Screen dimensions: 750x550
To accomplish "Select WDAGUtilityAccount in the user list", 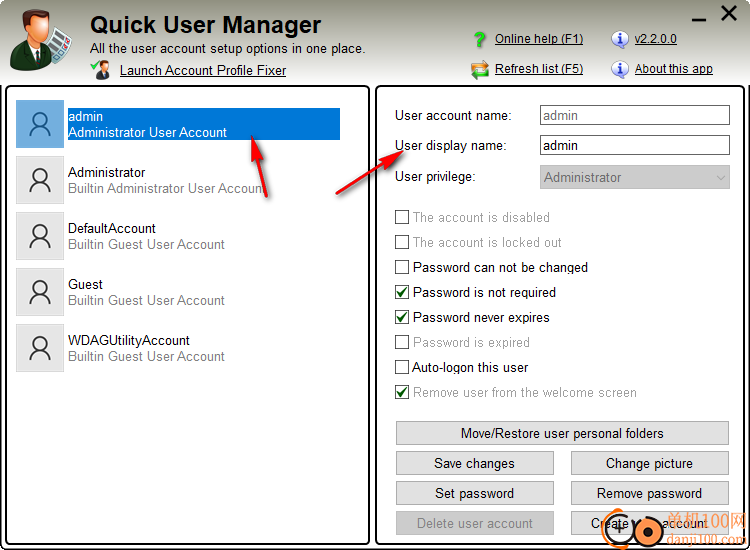I will tap(129, 340).
